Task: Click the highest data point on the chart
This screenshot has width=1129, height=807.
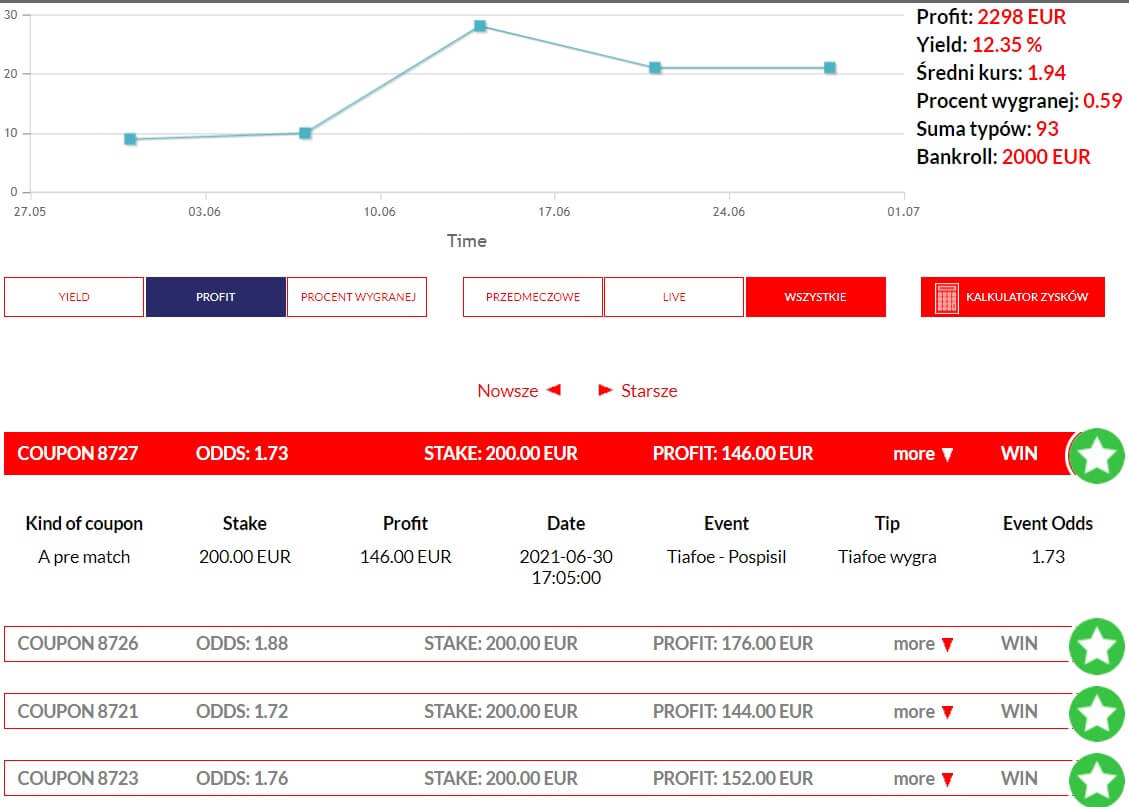Action: tap(480, 26)
